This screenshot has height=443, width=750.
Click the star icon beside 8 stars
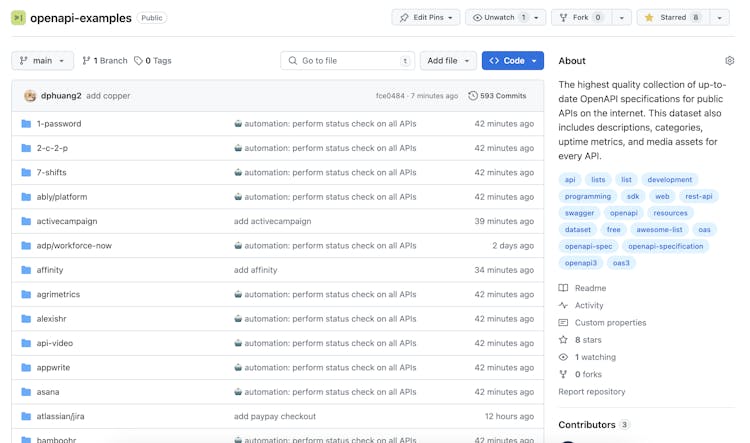563,340
